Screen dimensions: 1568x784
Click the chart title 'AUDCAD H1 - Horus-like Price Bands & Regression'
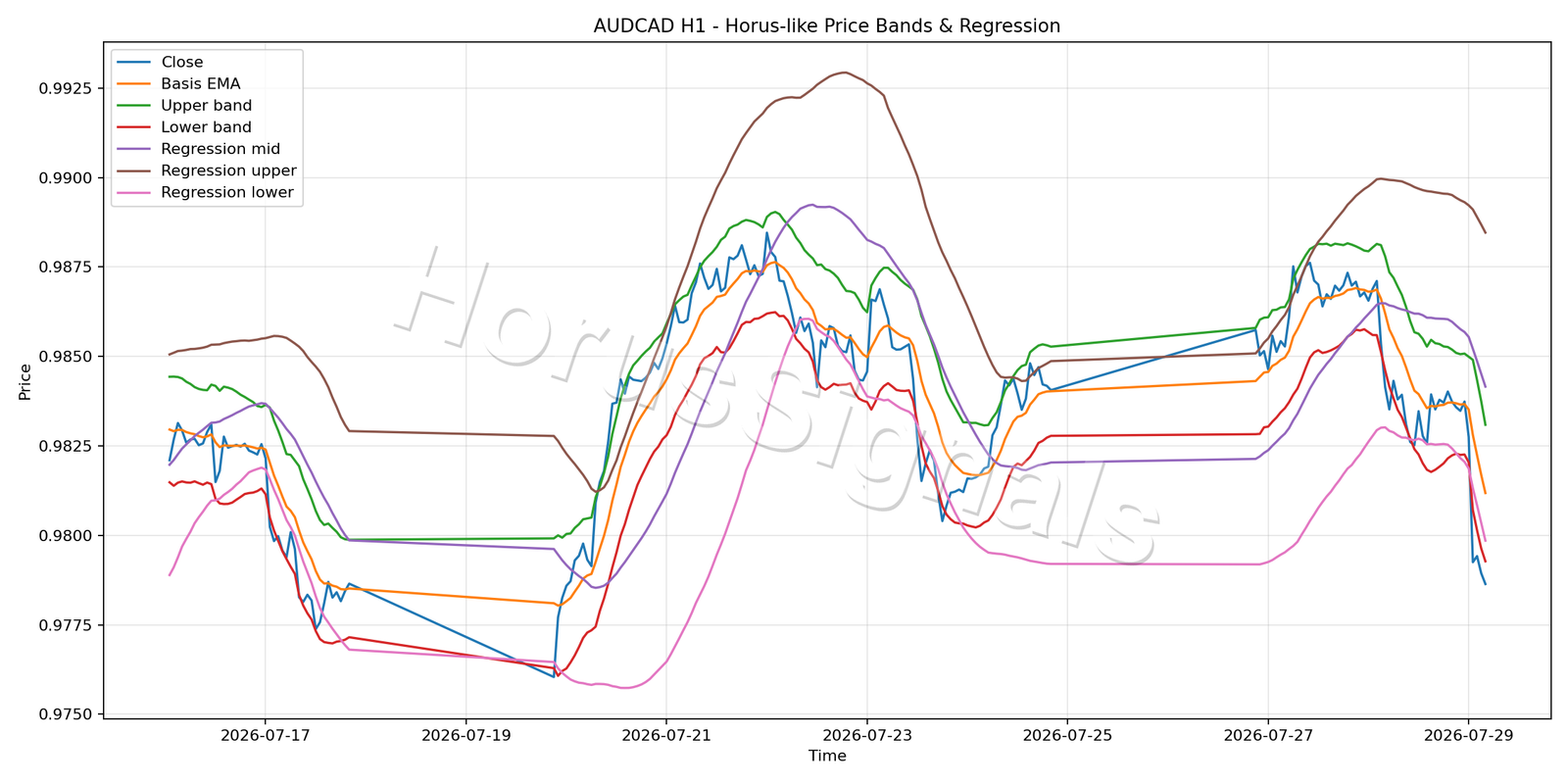coord(827,26)
